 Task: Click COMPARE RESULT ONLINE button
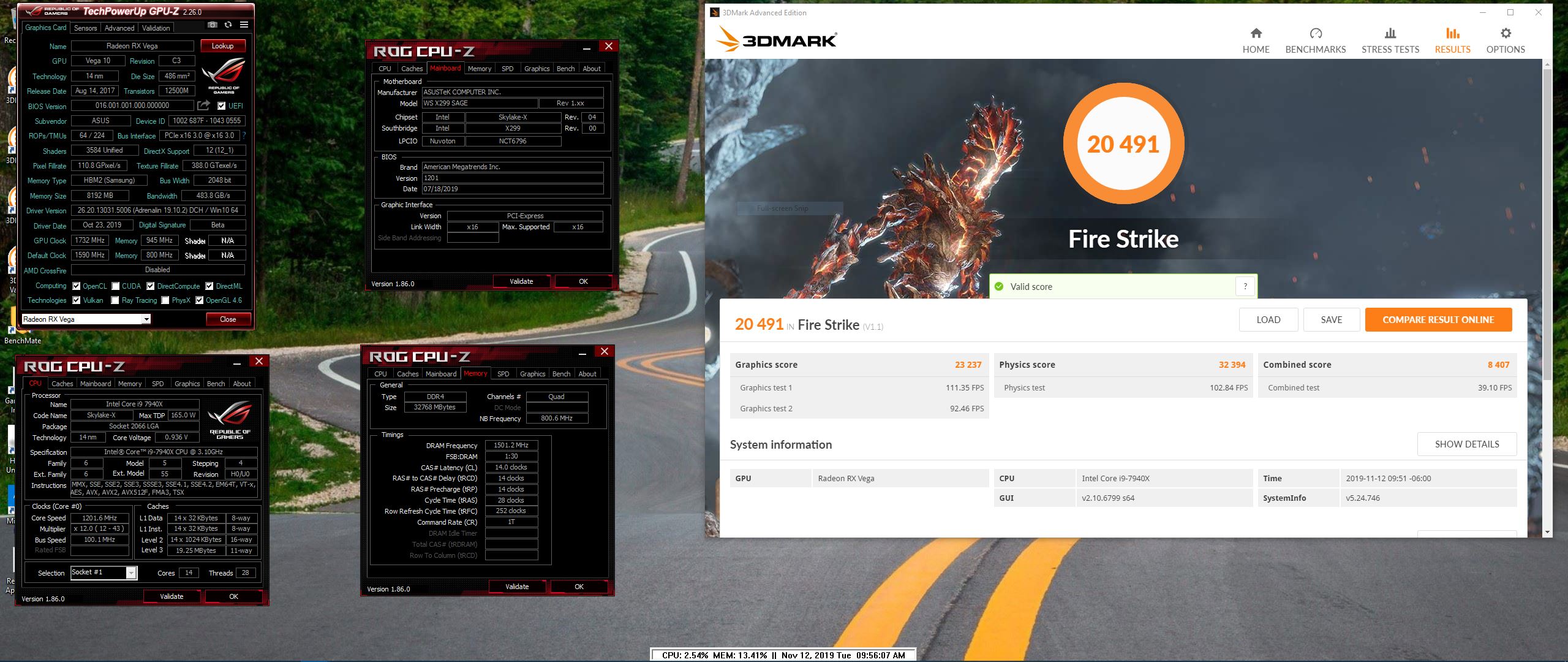pos(1438,320)
